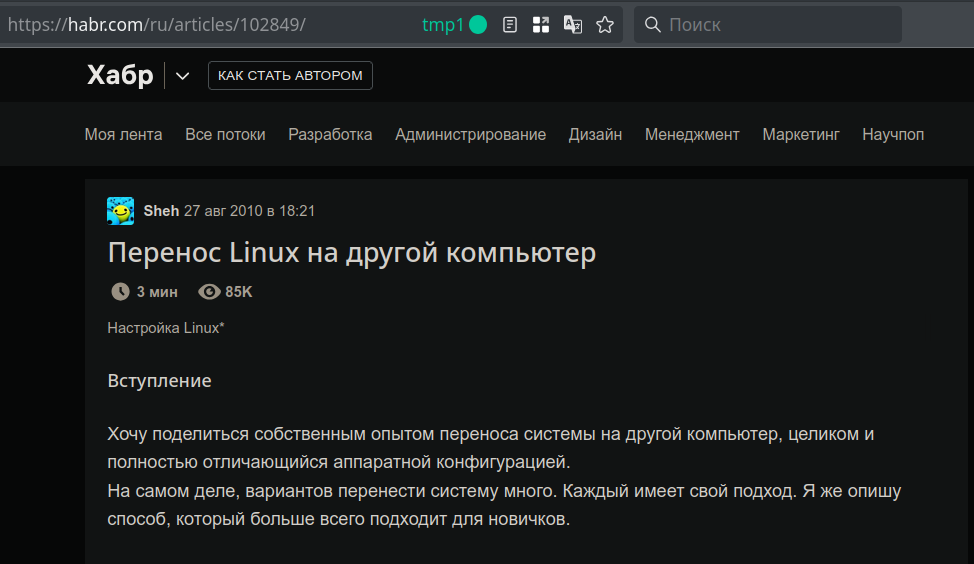Select the Менеджмент section
Image resolution: width=974 pixels, height=564 pixels.
pos(692,135)
